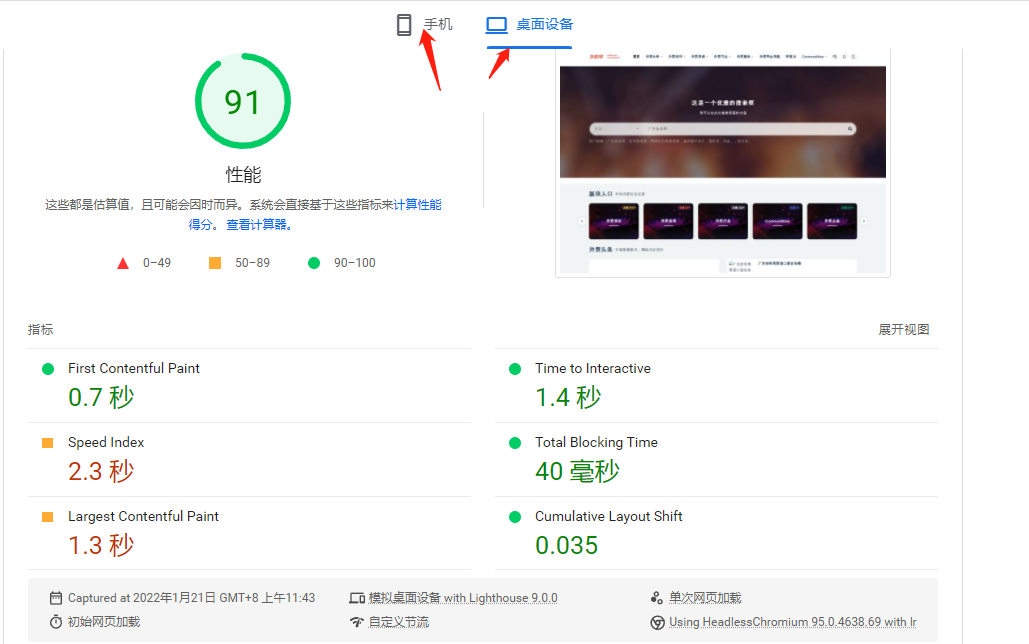Click the 0.035 value
This screenshot has width=1029, height=644.
566,546
